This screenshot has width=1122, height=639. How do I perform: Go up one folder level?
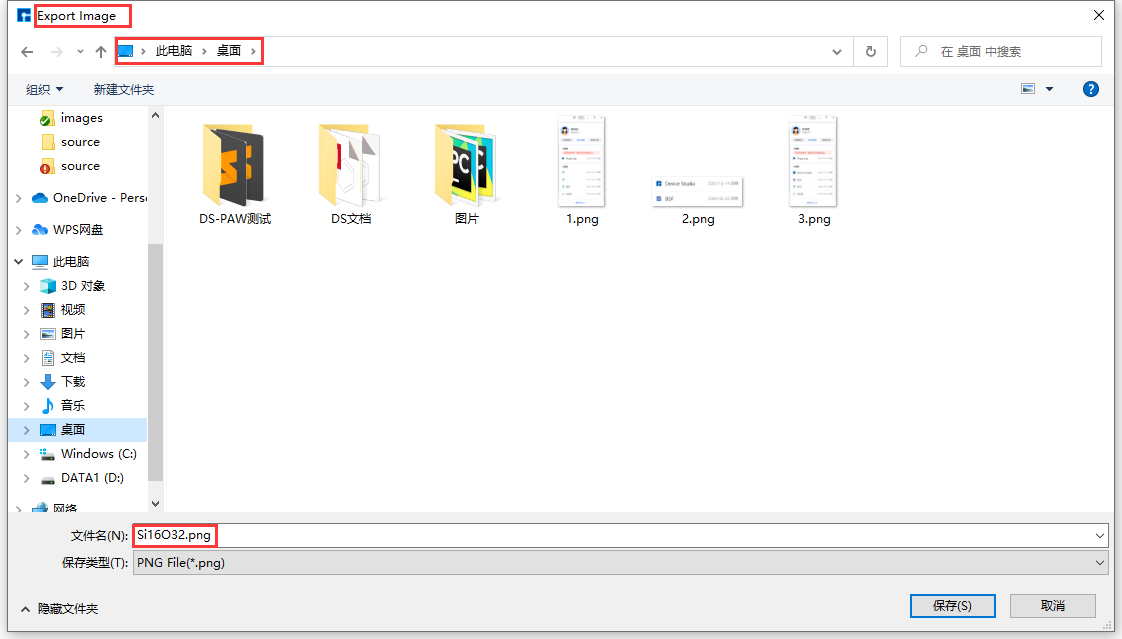pyautogui.click(x=101, y=52)
